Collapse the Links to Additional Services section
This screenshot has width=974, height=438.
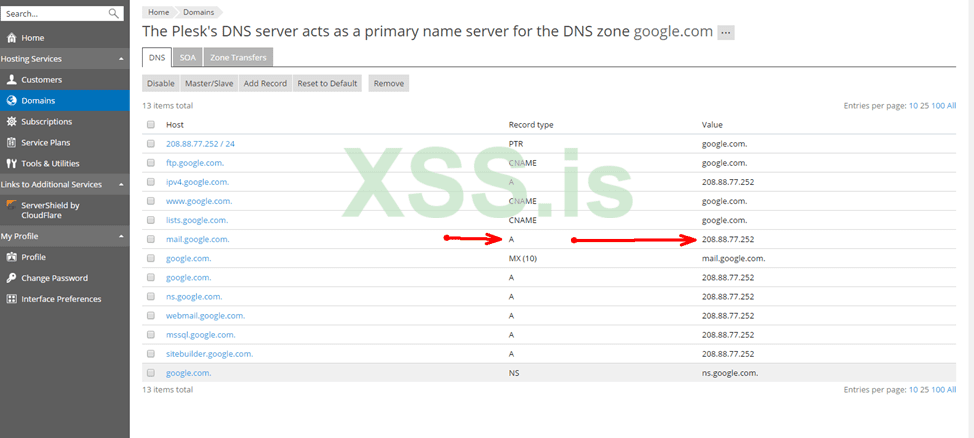click(121, 185)
